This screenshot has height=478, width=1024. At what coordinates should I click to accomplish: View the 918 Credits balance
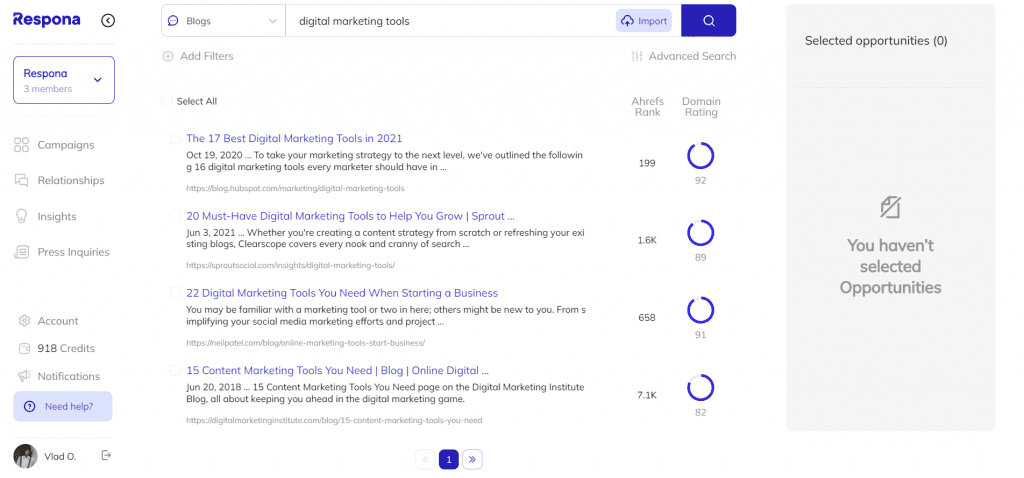tap(66, 348)
